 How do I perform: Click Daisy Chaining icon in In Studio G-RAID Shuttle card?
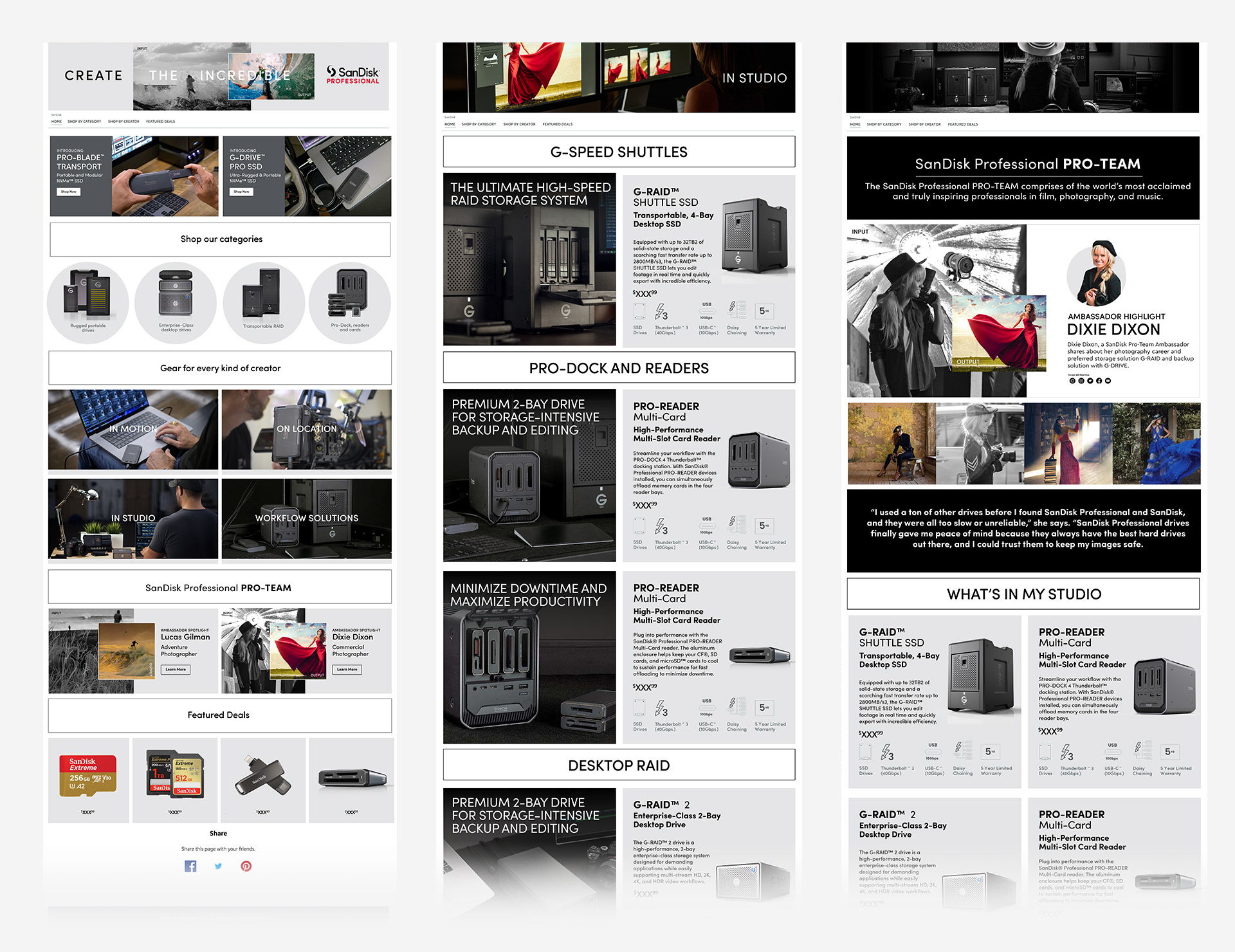coord(737,311)
